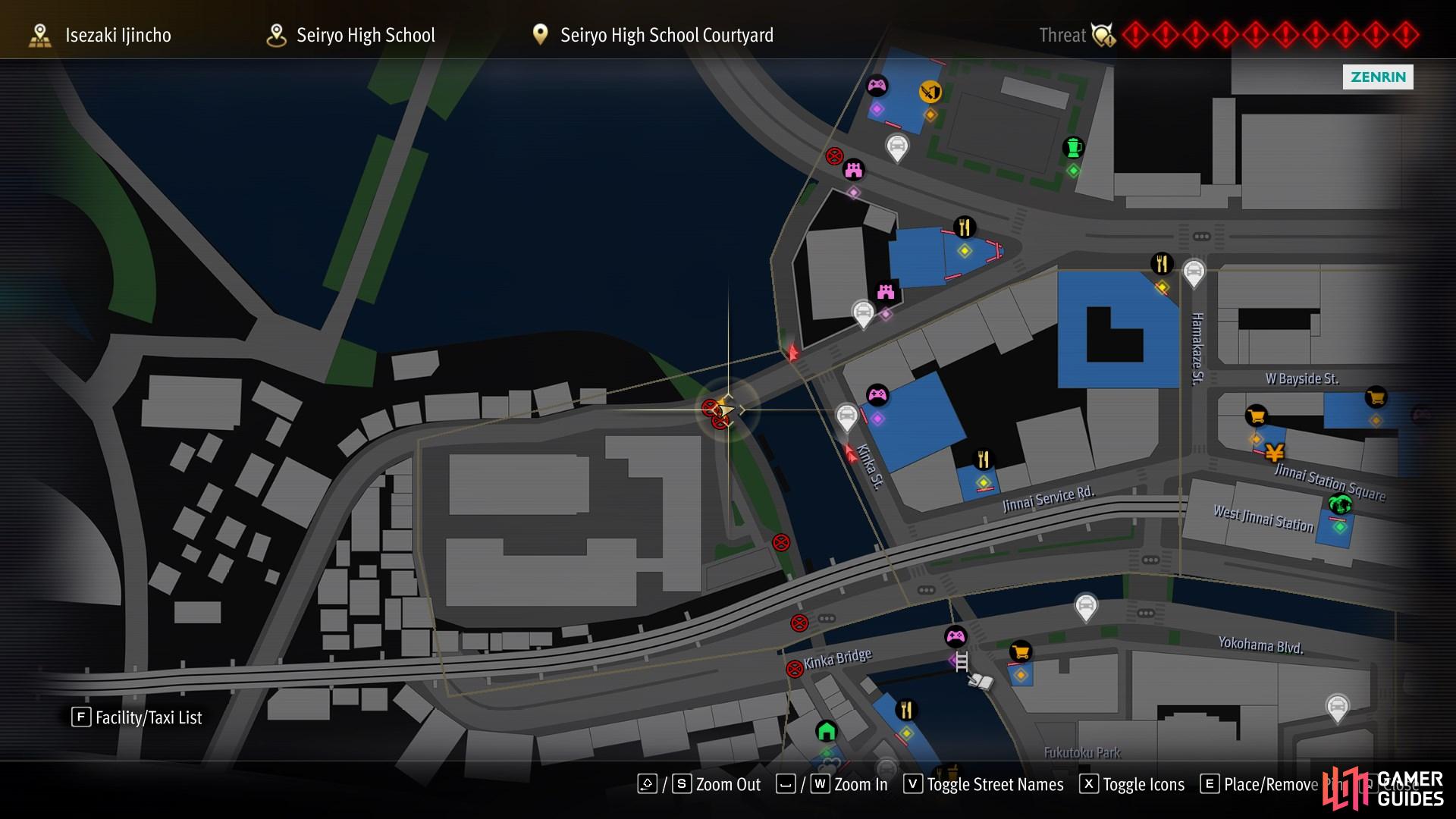Click the gamepad icon on the large blue building
The height and width of the screenshot is (819, 1456).
click(877, 395)
